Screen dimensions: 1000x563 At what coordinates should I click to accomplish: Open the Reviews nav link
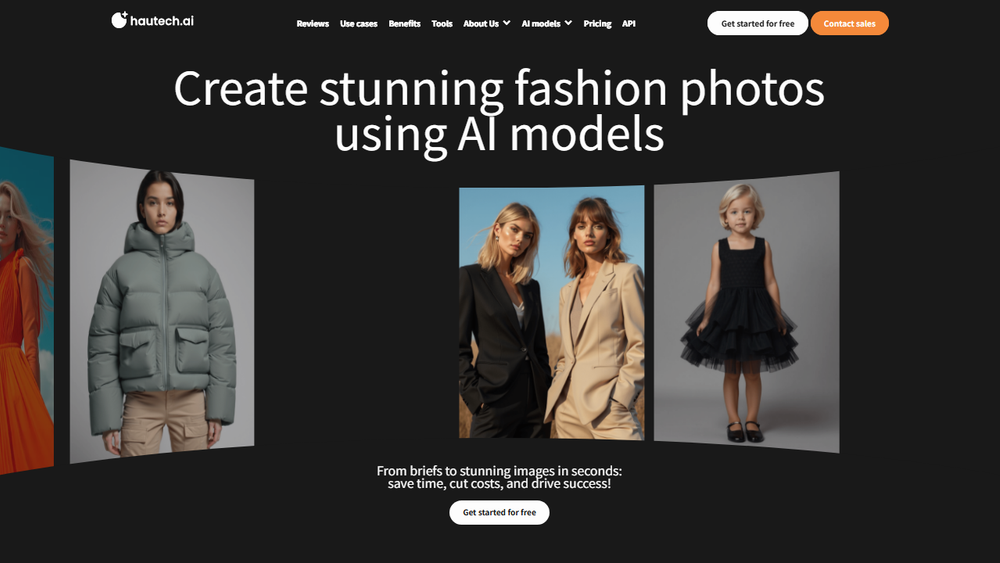312,24
